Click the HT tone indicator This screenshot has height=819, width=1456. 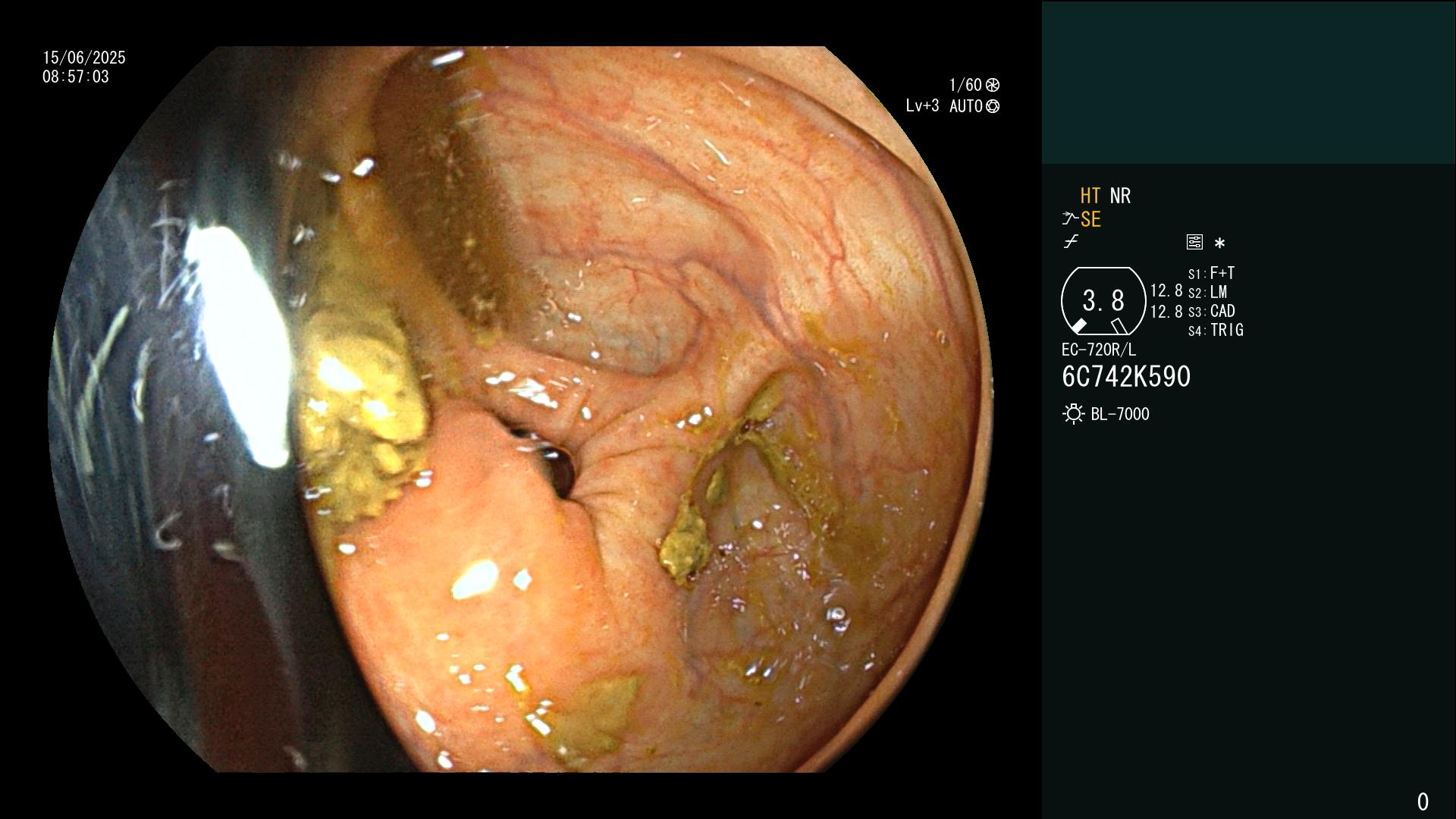[x=1090, y=196]
